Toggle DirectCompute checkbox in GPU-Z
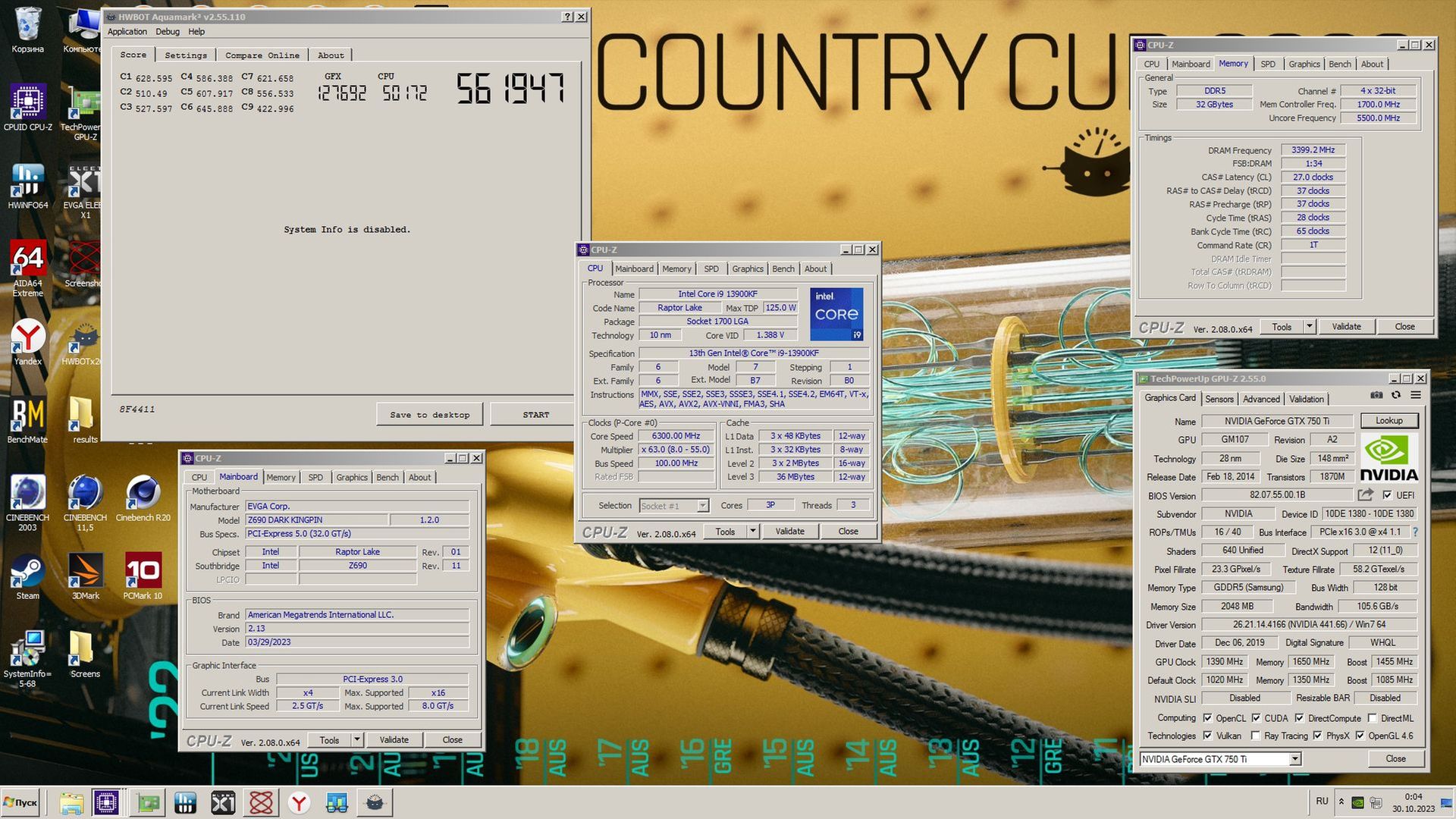1456x819 pixels. pos(1299,718)
